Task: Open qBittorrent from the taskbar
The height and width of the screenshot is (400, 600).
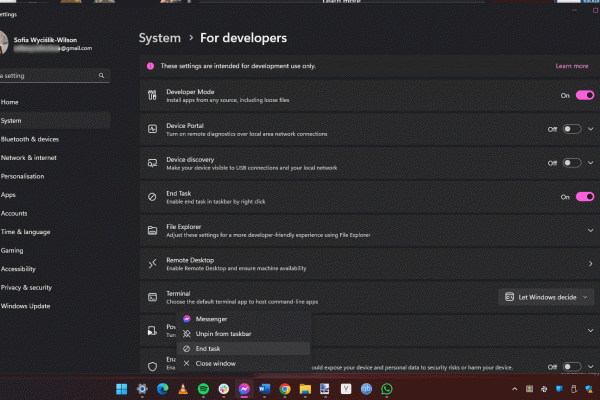Action: tap(366, 389)
